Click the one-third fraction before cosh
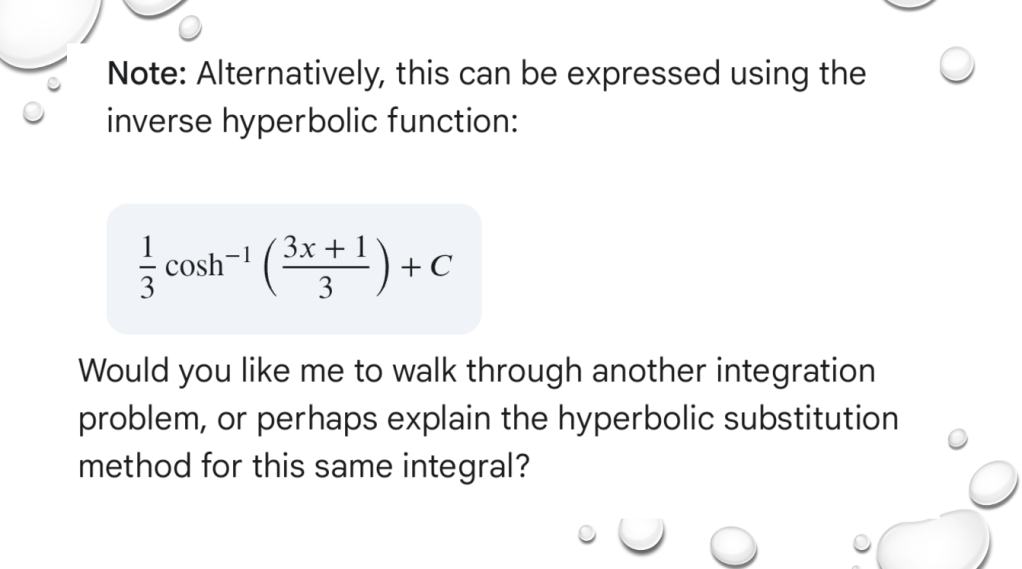The width and height of the screenshot is (1022, 569). click(146, 267)
